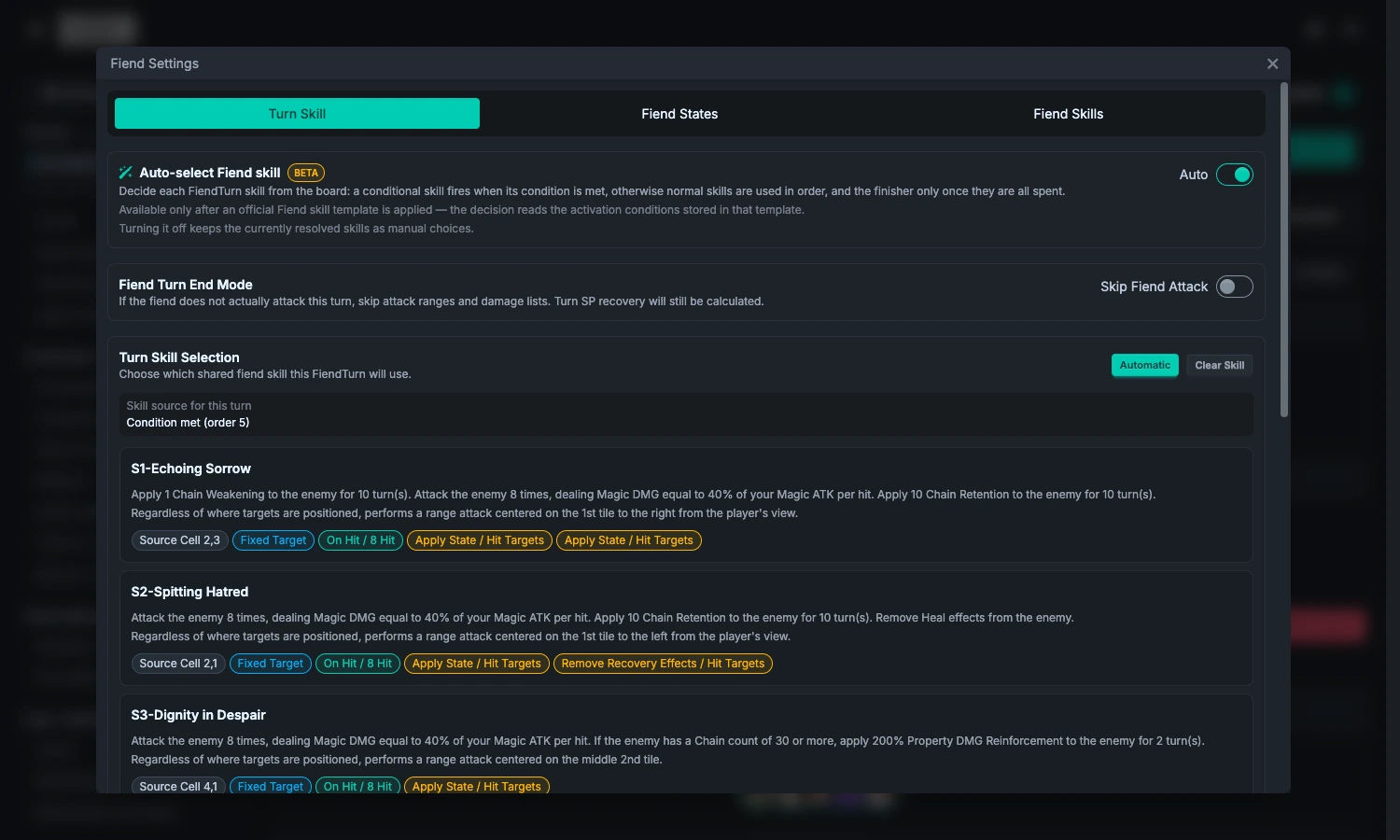Click On Hit / 8 Hit tag of S2-Spitting Hatred
The width and height of the screenshot is (1400, 840).
[357, 664]
